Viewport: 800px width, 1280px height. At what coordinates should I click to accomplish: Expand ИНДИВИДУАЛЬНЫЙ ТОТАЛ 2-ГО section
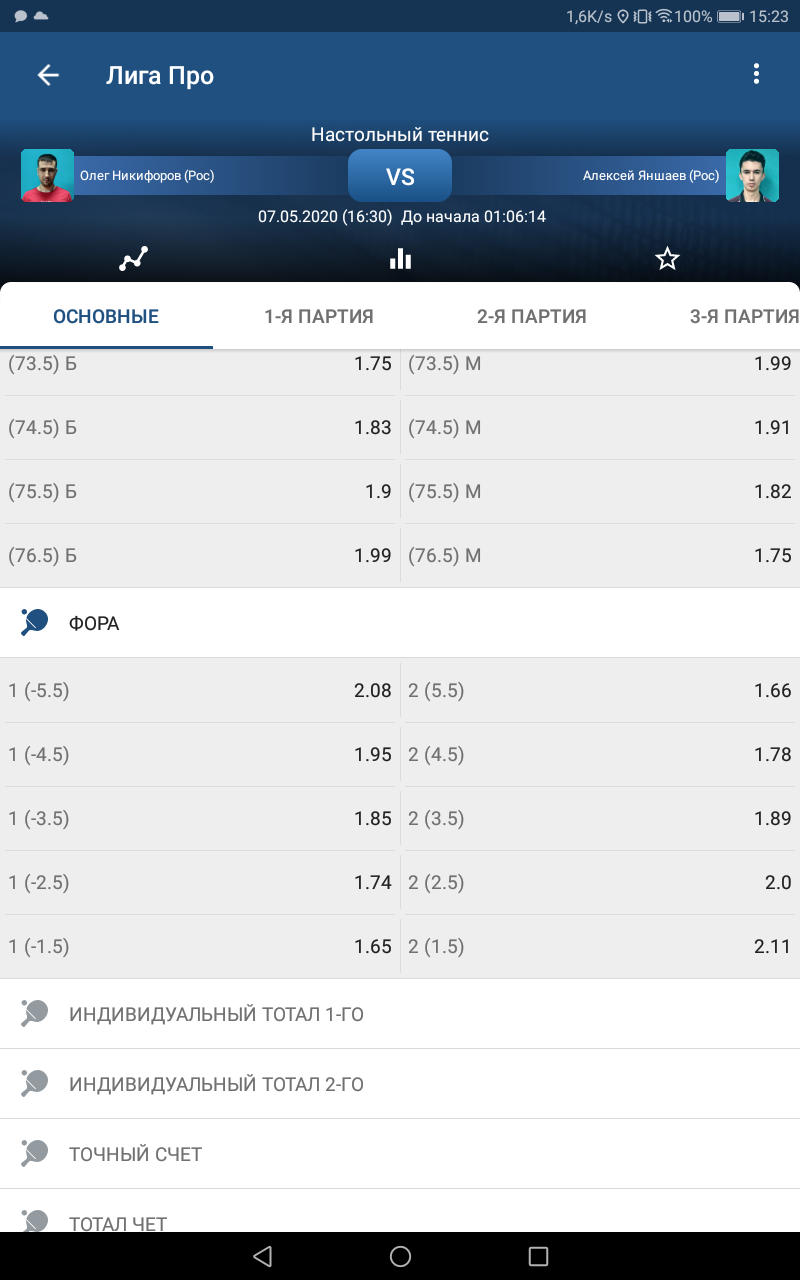pyautogui.click(x=400, y=1084)
